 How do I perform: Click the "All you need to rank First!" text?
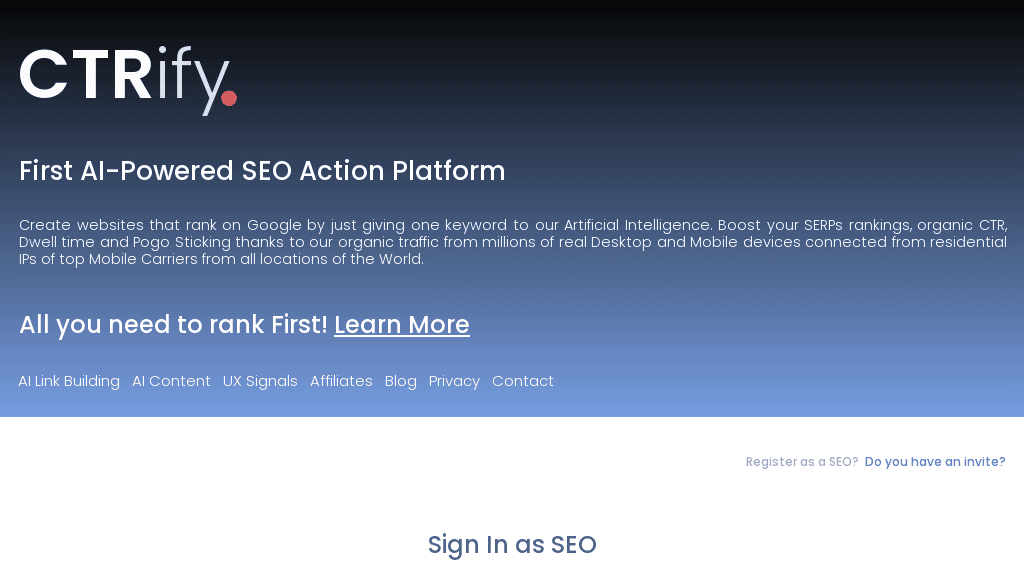(172, 324)
